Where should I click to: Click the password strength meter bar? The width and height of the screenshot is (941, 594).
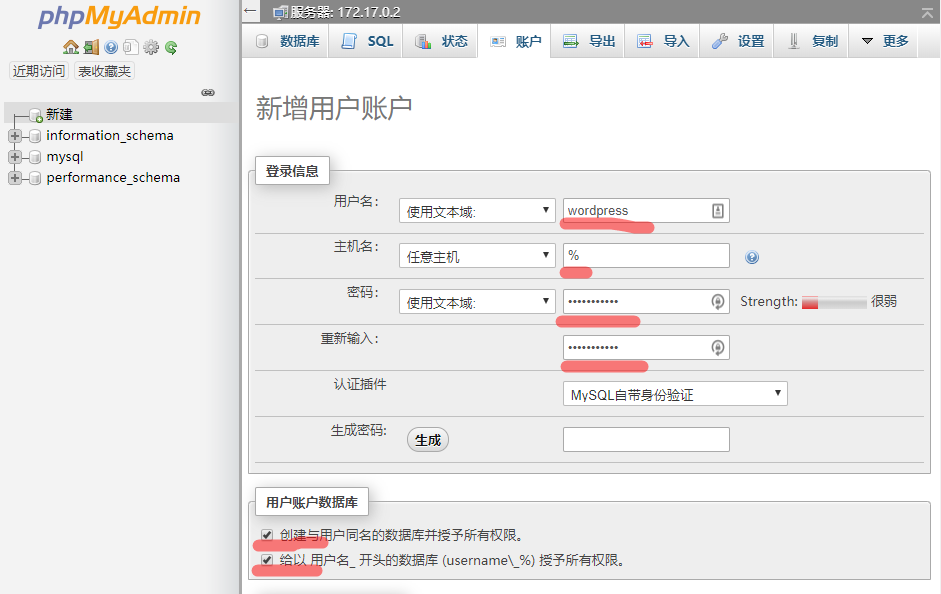[x=834, y=302]
